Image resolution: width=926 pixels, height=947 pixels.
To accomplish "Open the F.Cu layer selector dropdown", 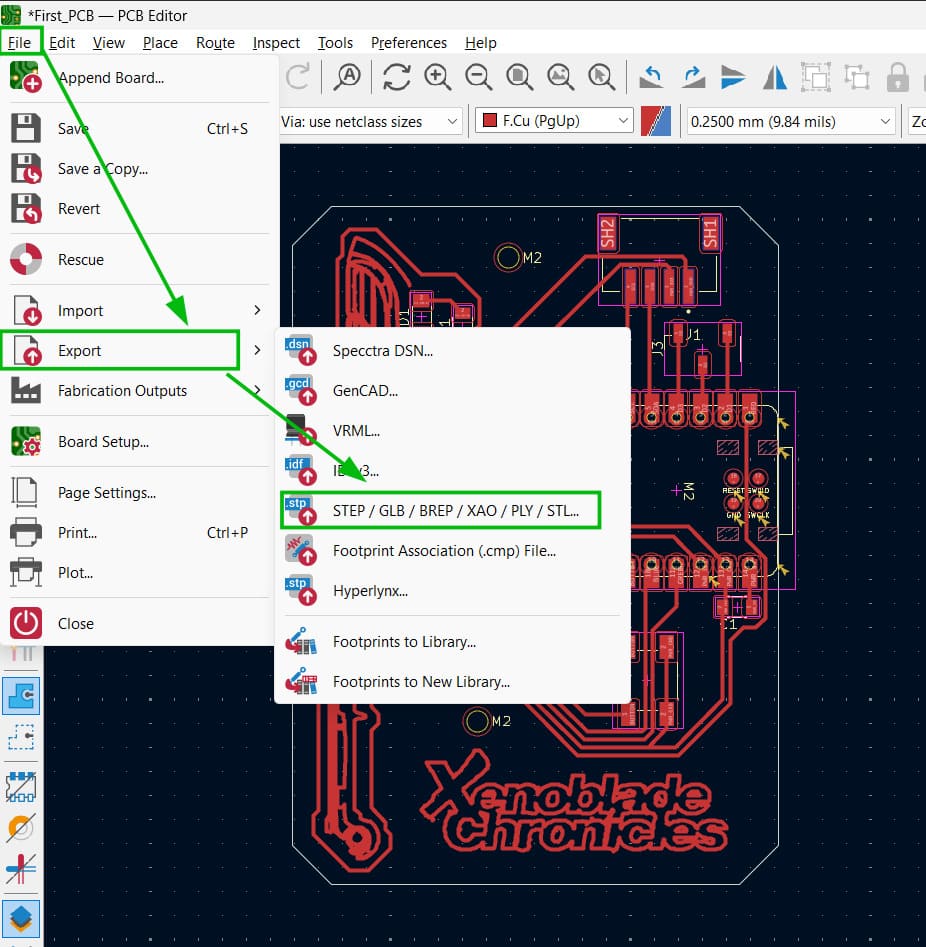I will [x=555, y=121].
